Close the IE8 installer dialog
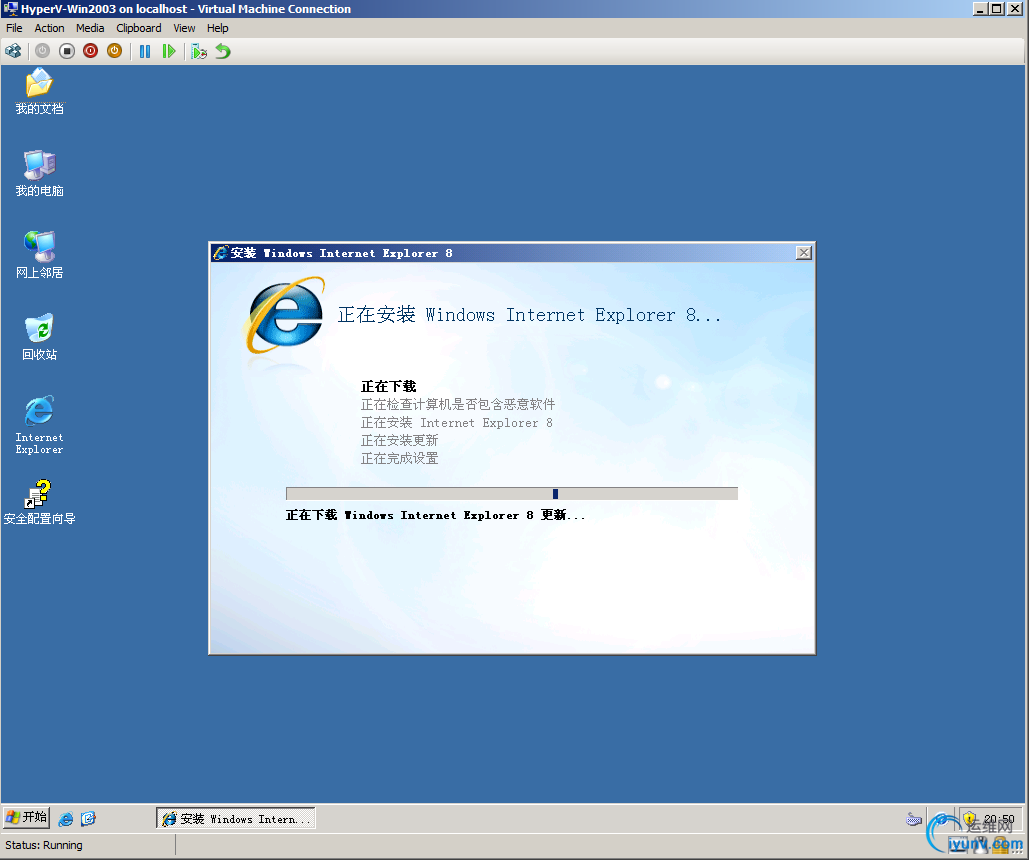The height and width of the screenshot is (860, 1029). tap(803, 253)
